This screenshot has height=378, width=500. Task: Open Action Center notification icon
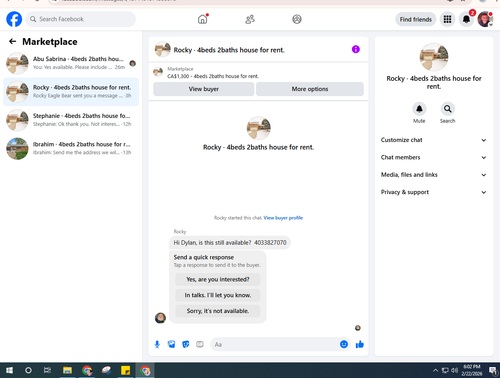pos(493,370)
